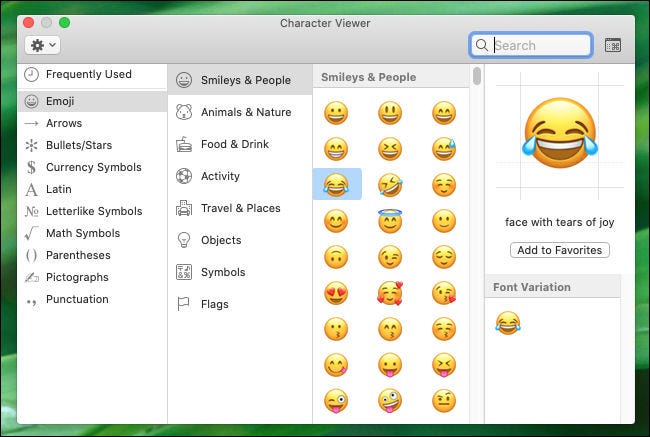Select the Punctuation category
The height and width of the screenshot is (437, 650).
(92, 299)
